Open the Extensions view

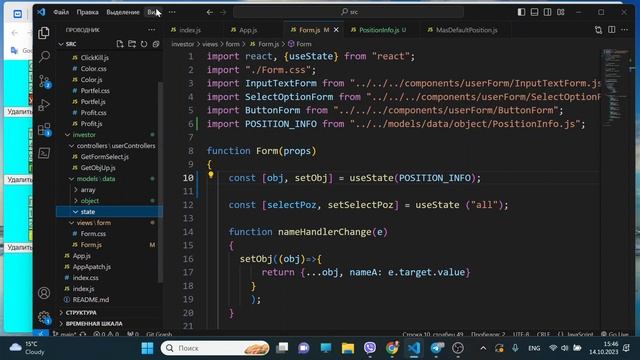pos(44,129)
